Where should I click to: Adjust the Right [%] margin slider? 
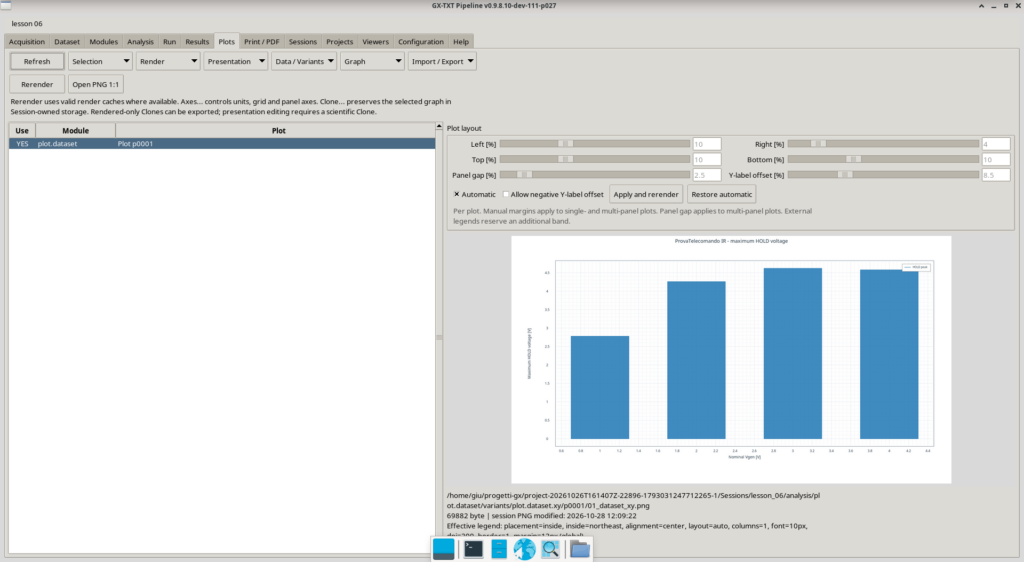tap(883, 144)
